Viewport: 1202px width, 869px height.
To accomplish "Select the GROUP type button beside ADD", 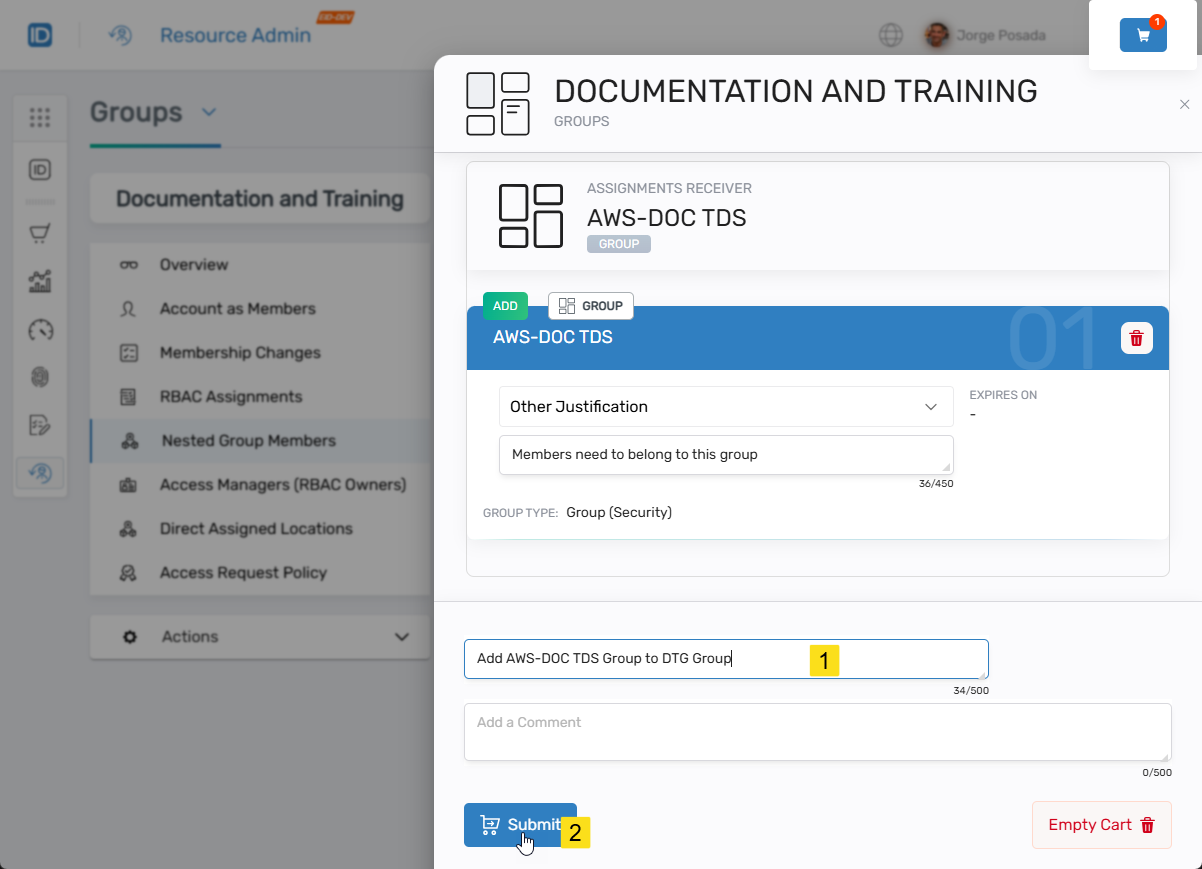I will tap(590, 306).
